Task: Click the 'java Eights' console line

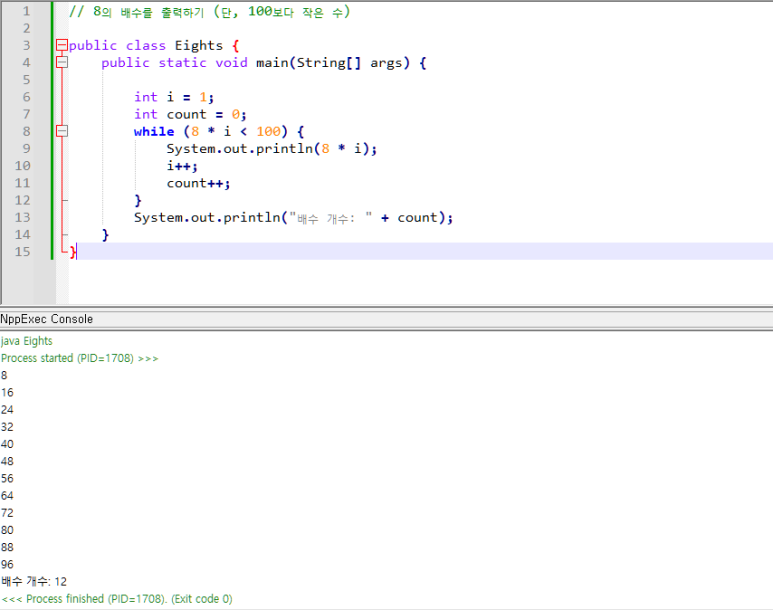Action: 27,341
